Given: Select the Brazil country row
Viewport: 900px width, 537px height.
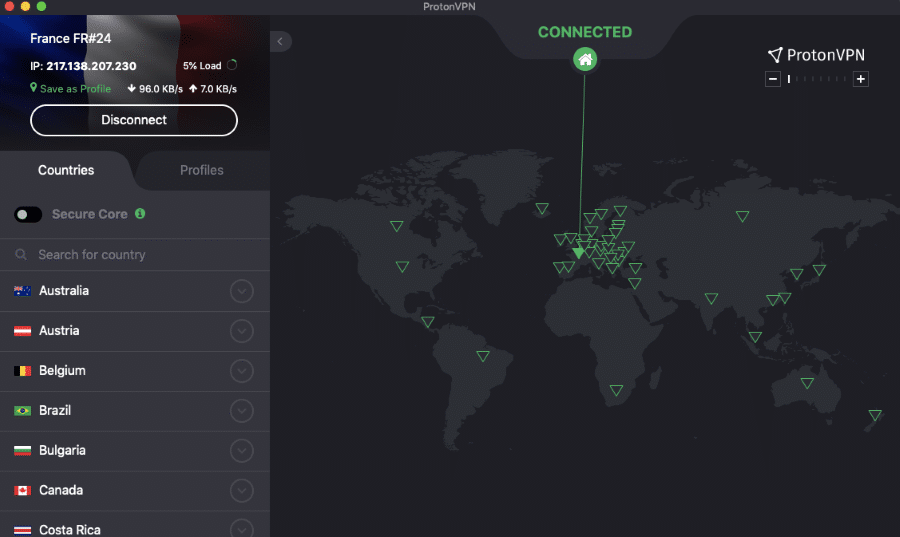Looking at the screenshot, I should pos(135,411).
